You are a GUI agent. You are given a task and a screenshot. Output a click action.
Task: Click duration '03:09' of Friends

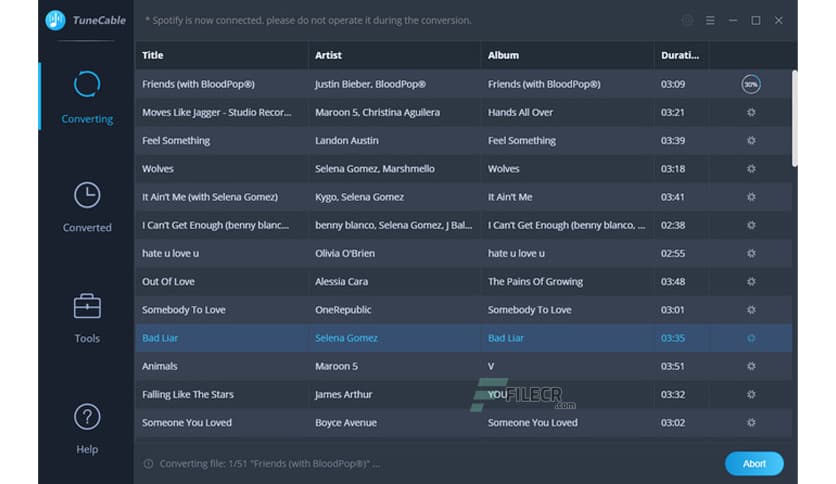click(x=673, y=84)
